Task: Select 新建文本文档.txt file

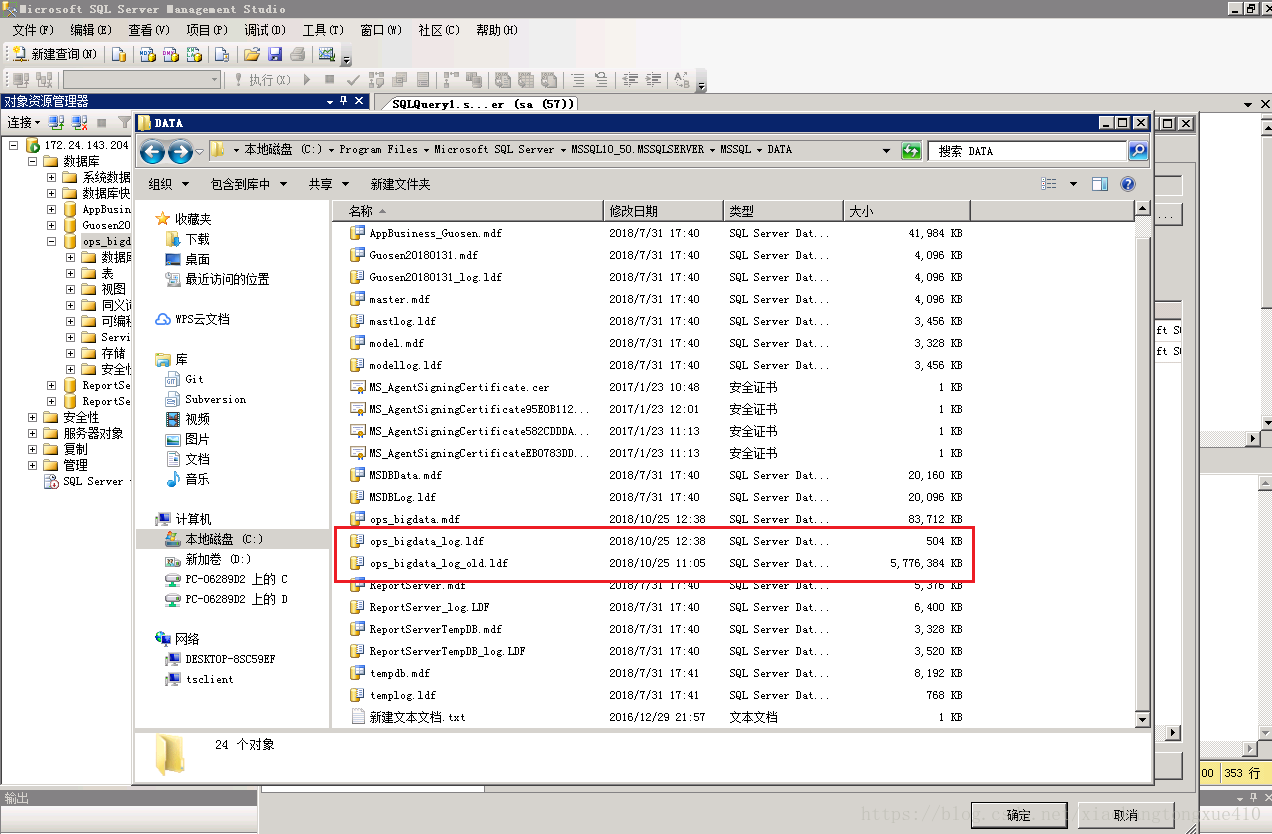Action: (x=417, y=717)
